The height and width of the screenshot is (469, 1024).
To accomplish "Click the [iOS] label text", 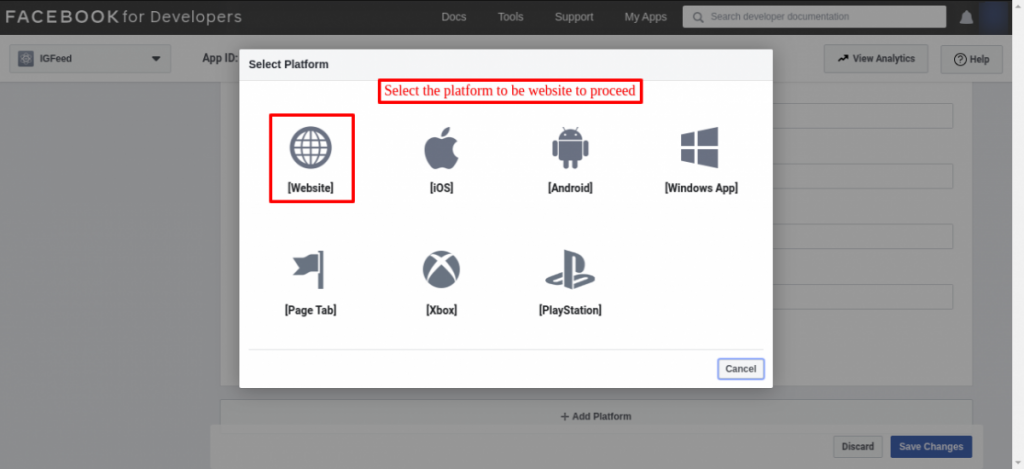I will [x=441, y=188].
